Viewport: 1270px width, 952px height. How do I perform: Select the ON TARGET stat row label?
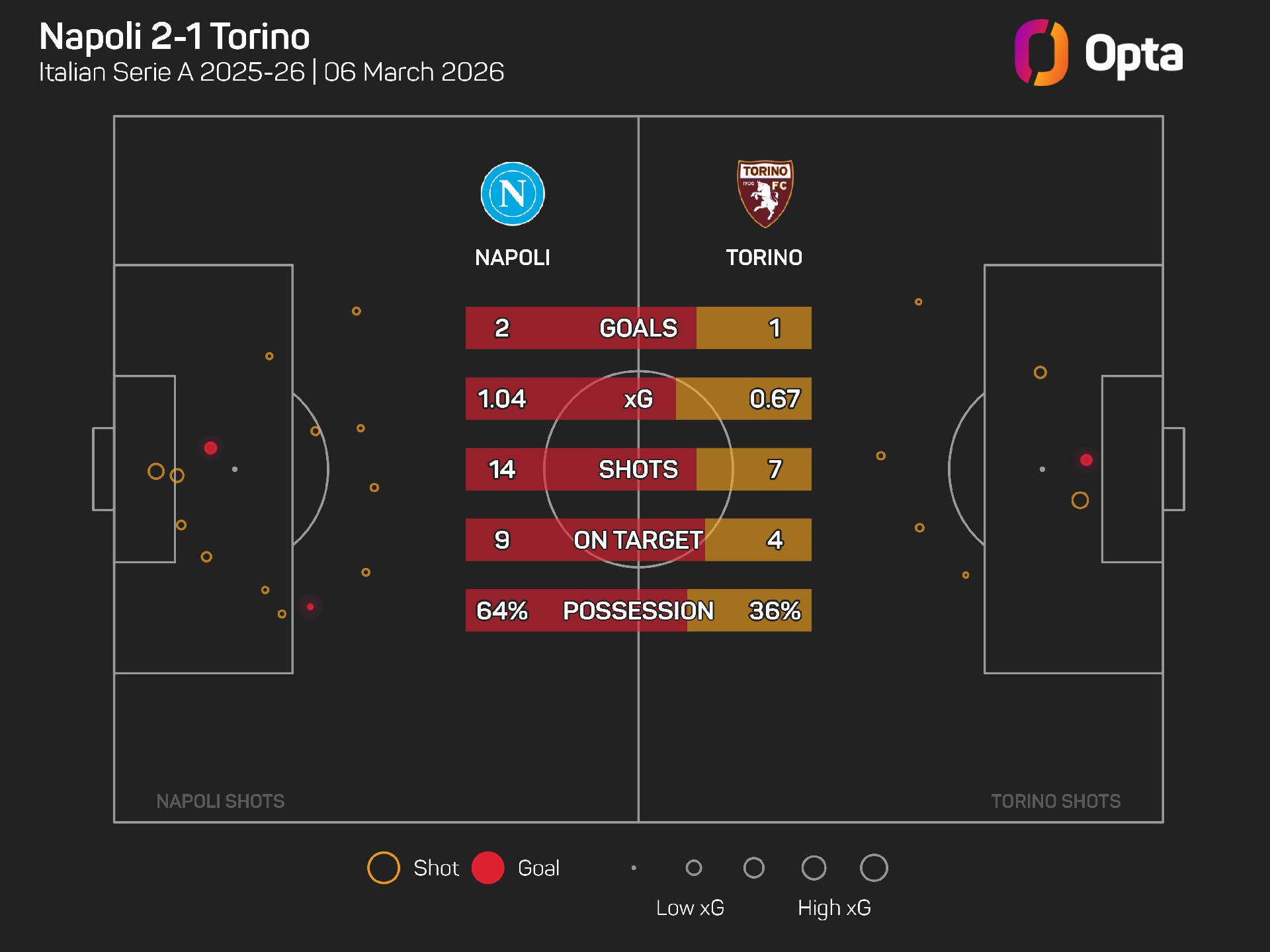(638, 540)
